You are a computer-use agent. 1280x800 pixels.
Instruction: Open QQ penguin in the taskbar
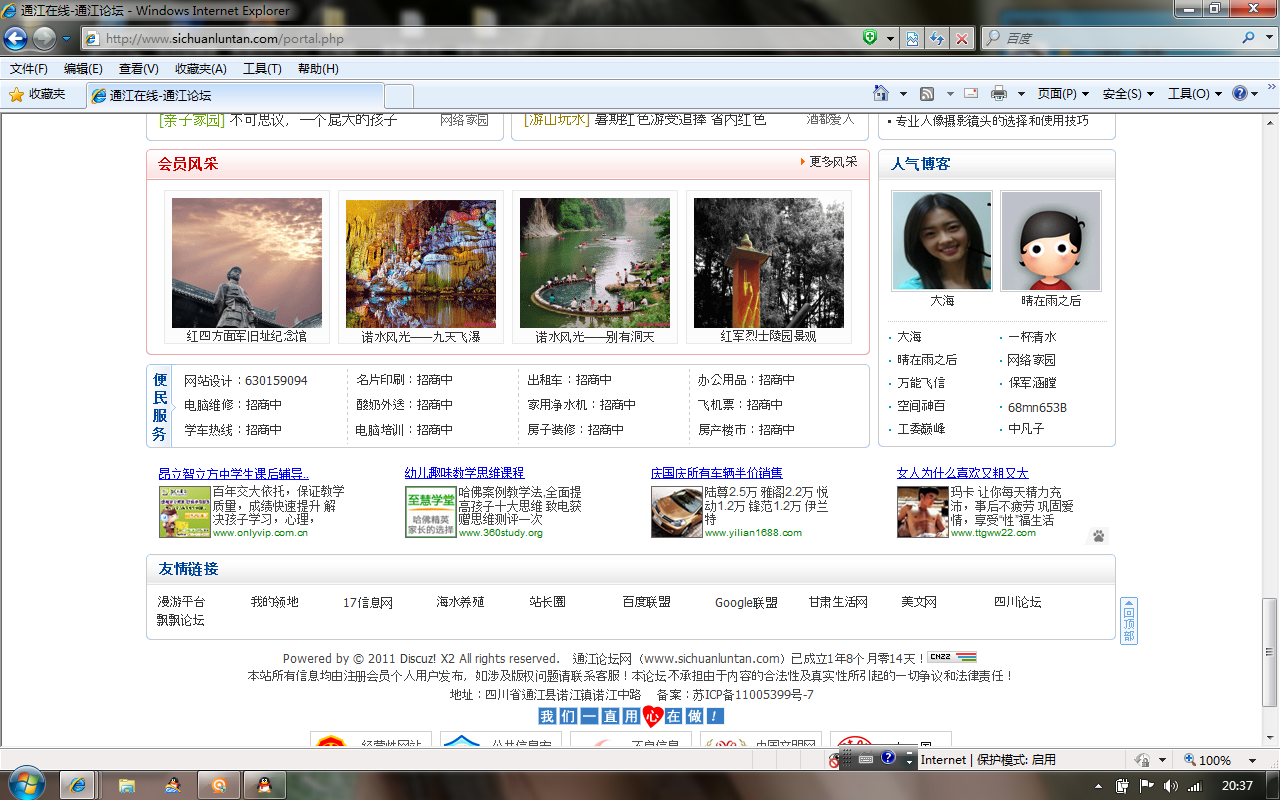[263, 785]
